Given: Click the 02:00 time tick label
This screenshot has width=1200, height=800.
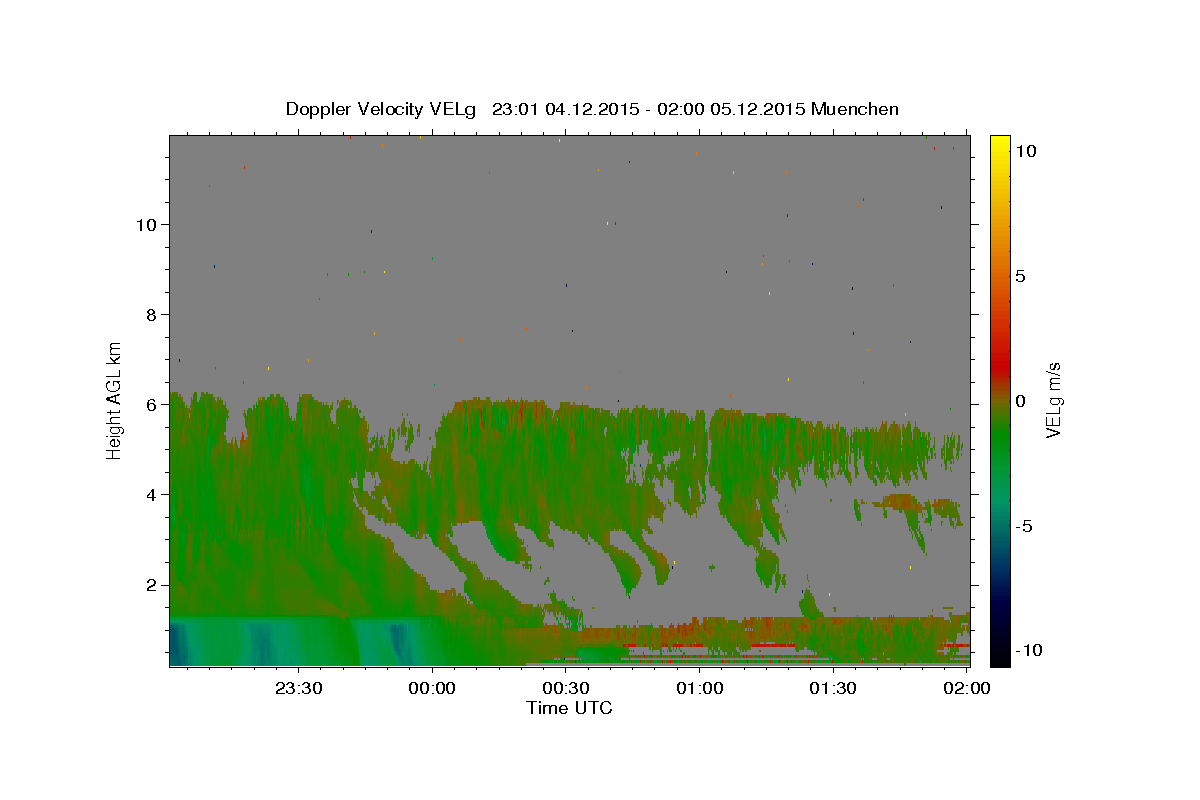Looking at the screenshot, I should coord(966,688).
